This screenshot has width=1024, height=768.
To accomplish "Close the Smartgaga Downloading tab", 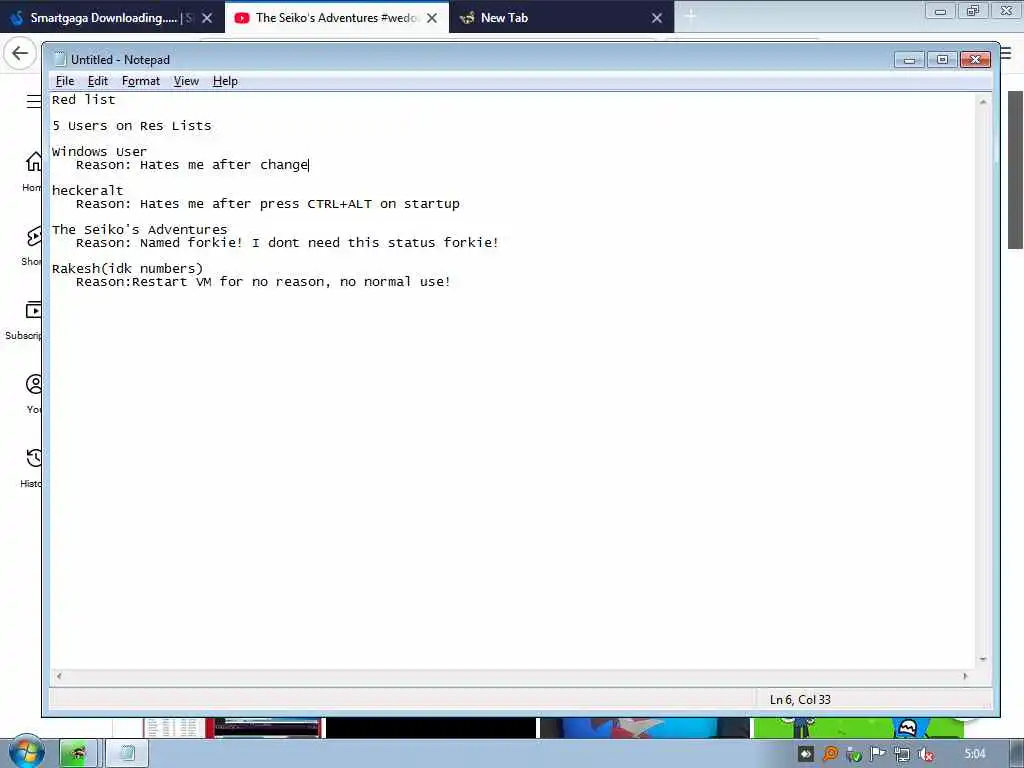I will (207, 18).
